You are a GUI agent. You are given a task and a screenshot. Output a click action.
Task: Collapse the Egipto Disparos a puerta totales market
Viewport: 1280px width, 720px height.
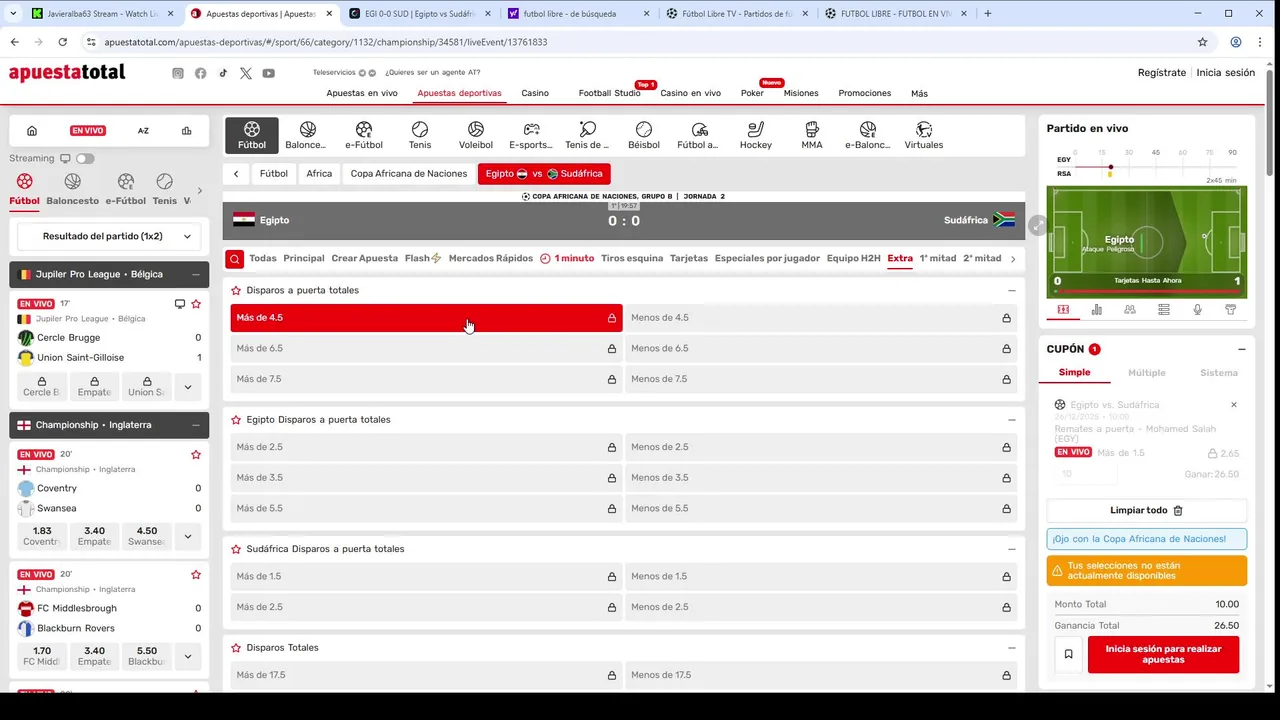coord(1011,420)
